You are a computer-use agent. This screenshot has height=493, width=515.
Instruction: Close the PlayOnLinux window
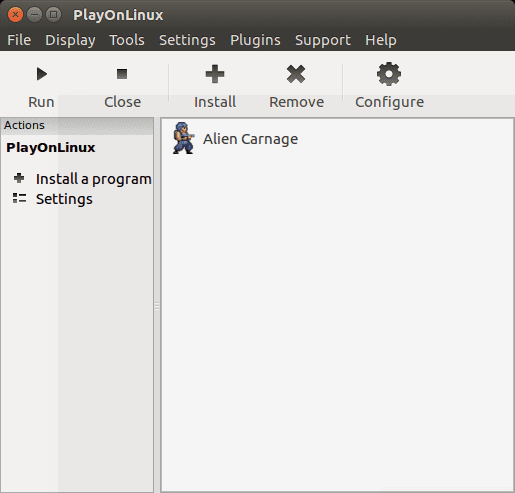[15, 15]
